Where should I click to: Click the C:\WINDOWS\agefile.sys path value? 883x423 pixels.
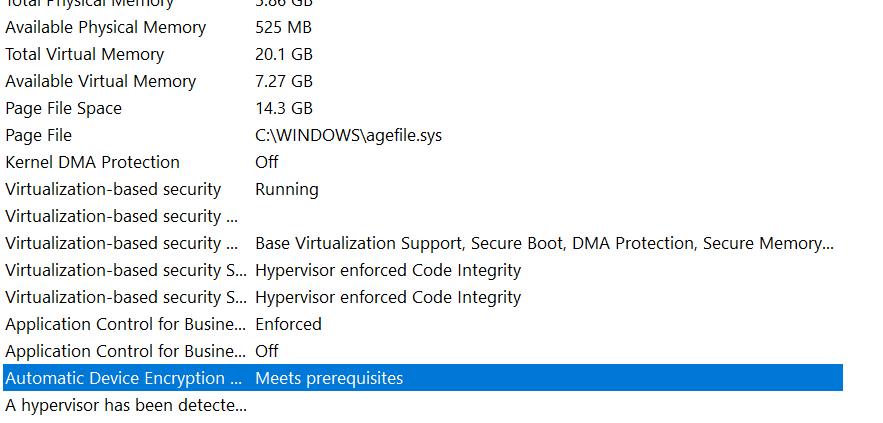point(348,135)
